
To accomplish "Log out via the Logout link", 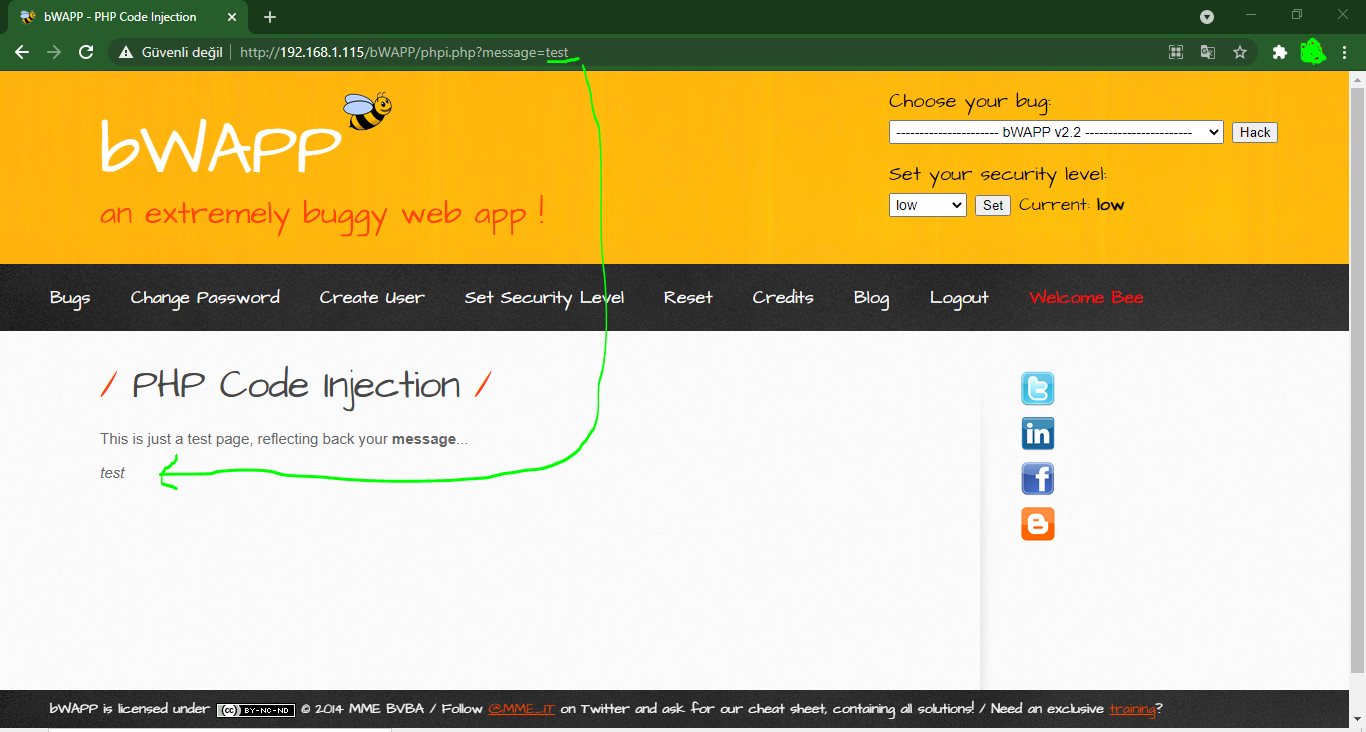I will pos(959,298).
